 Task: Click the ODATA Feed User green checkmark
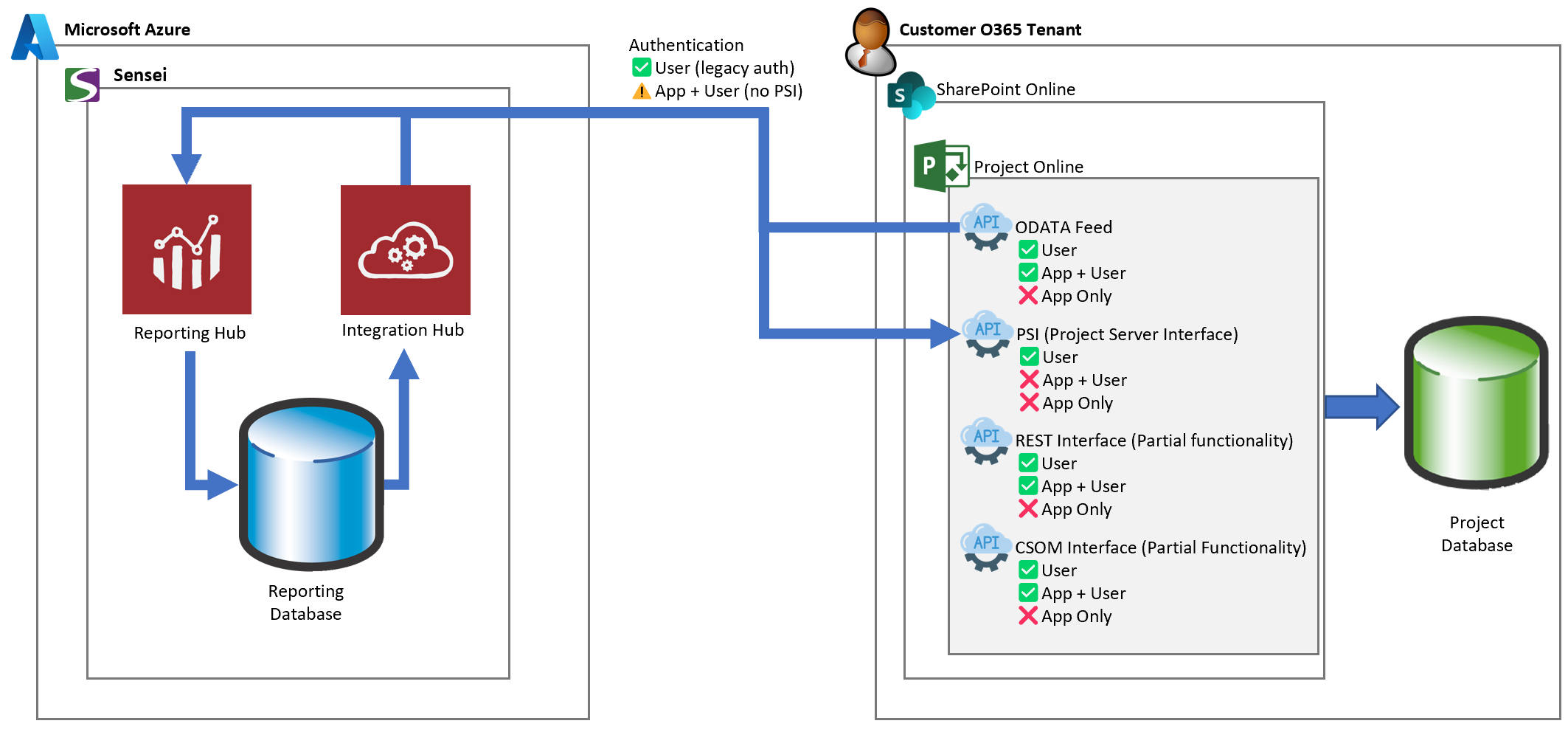1028,249
